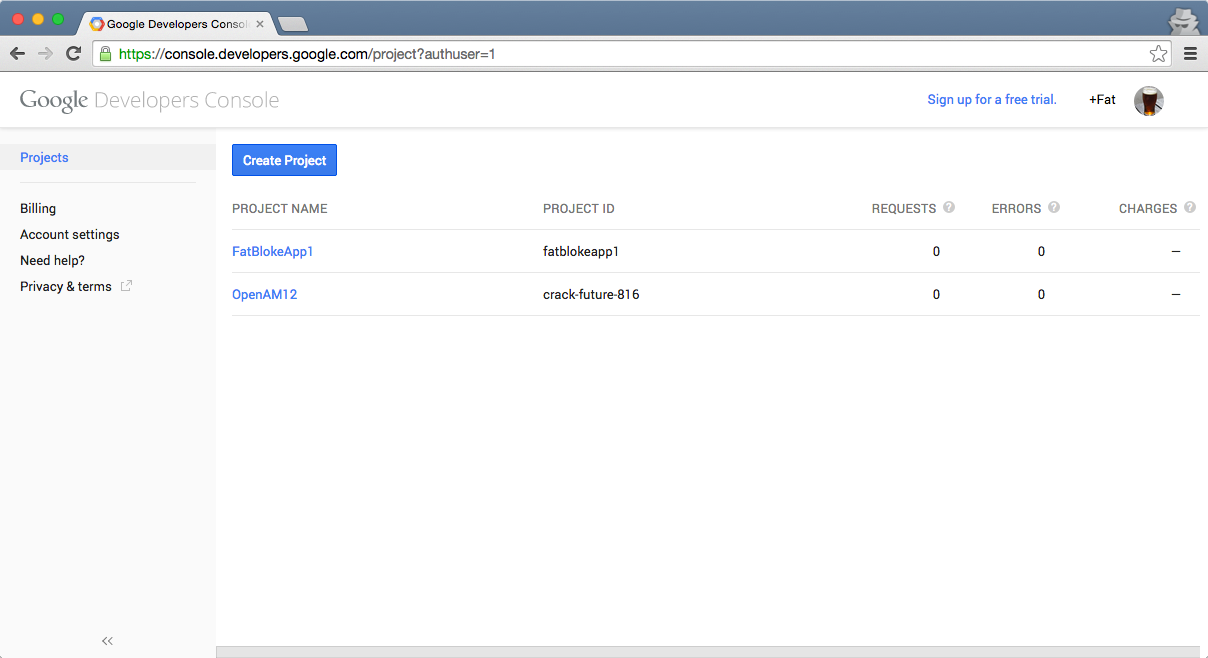Click the CHARGES column header
This screenshot has width=1208, height=658.
pos(1148,208)
